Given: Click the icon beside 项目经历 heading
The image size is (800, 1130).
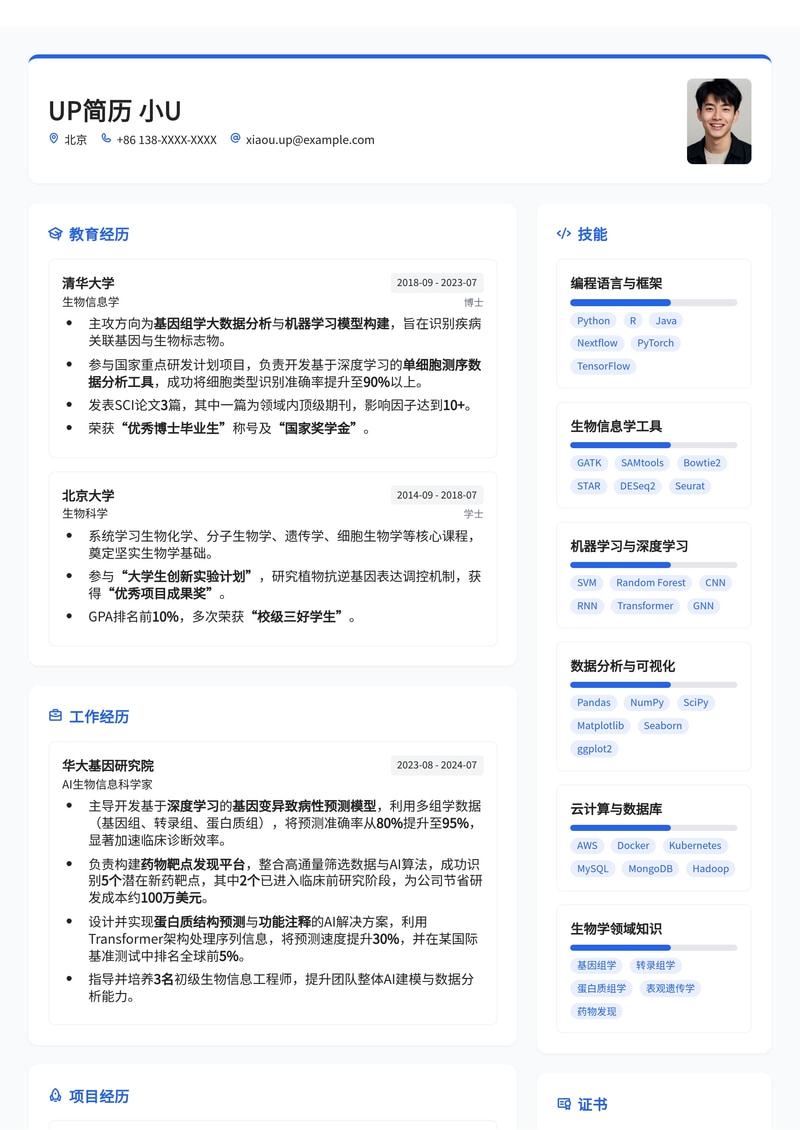Looking at the screenshot, I should pyautogui.click(x=55, y=1096).
